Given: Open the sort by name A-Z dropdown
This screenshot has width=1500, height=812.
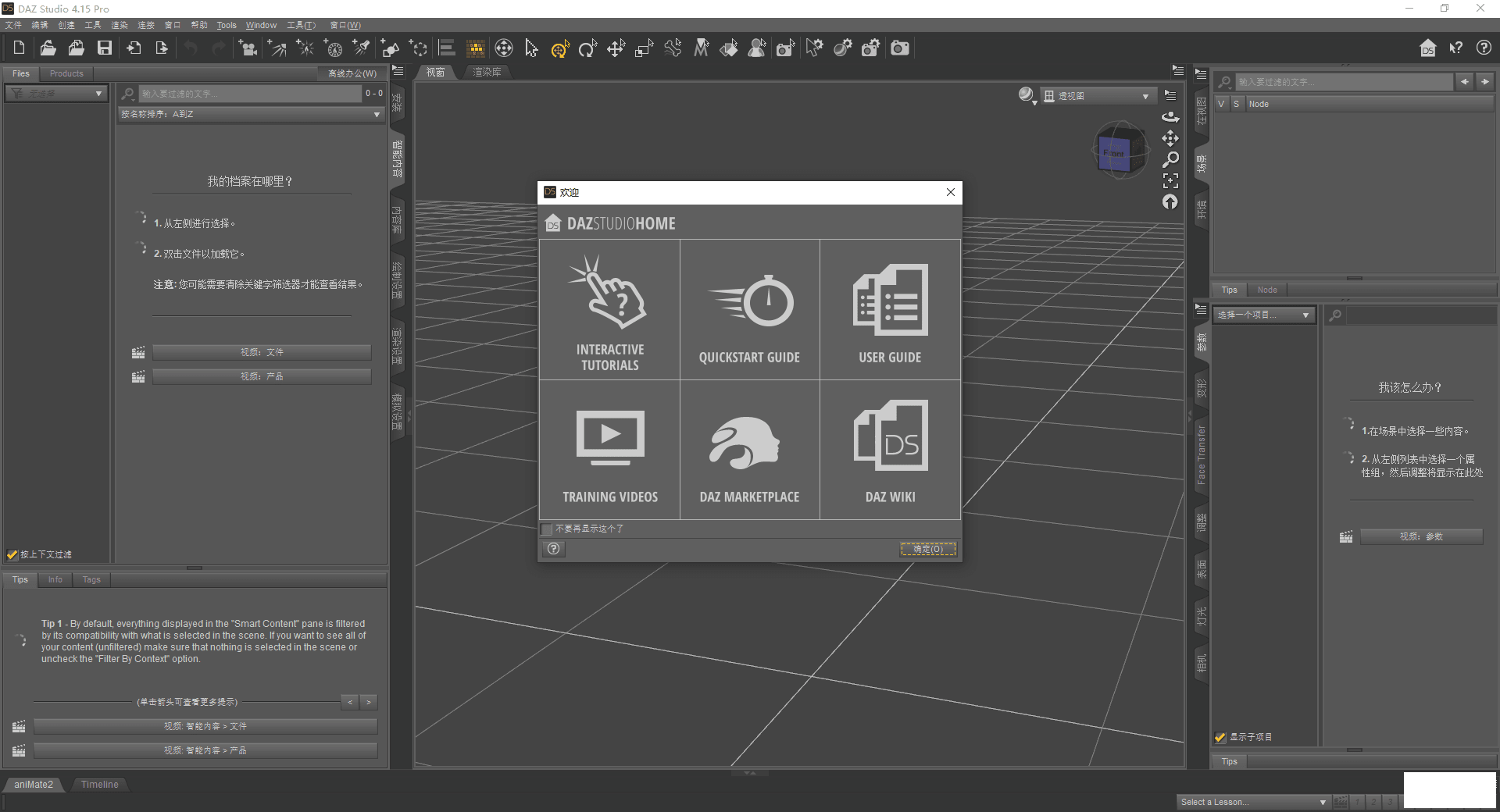Looking at the screenshot, I should pyautogui.click(x=251, y=114).
